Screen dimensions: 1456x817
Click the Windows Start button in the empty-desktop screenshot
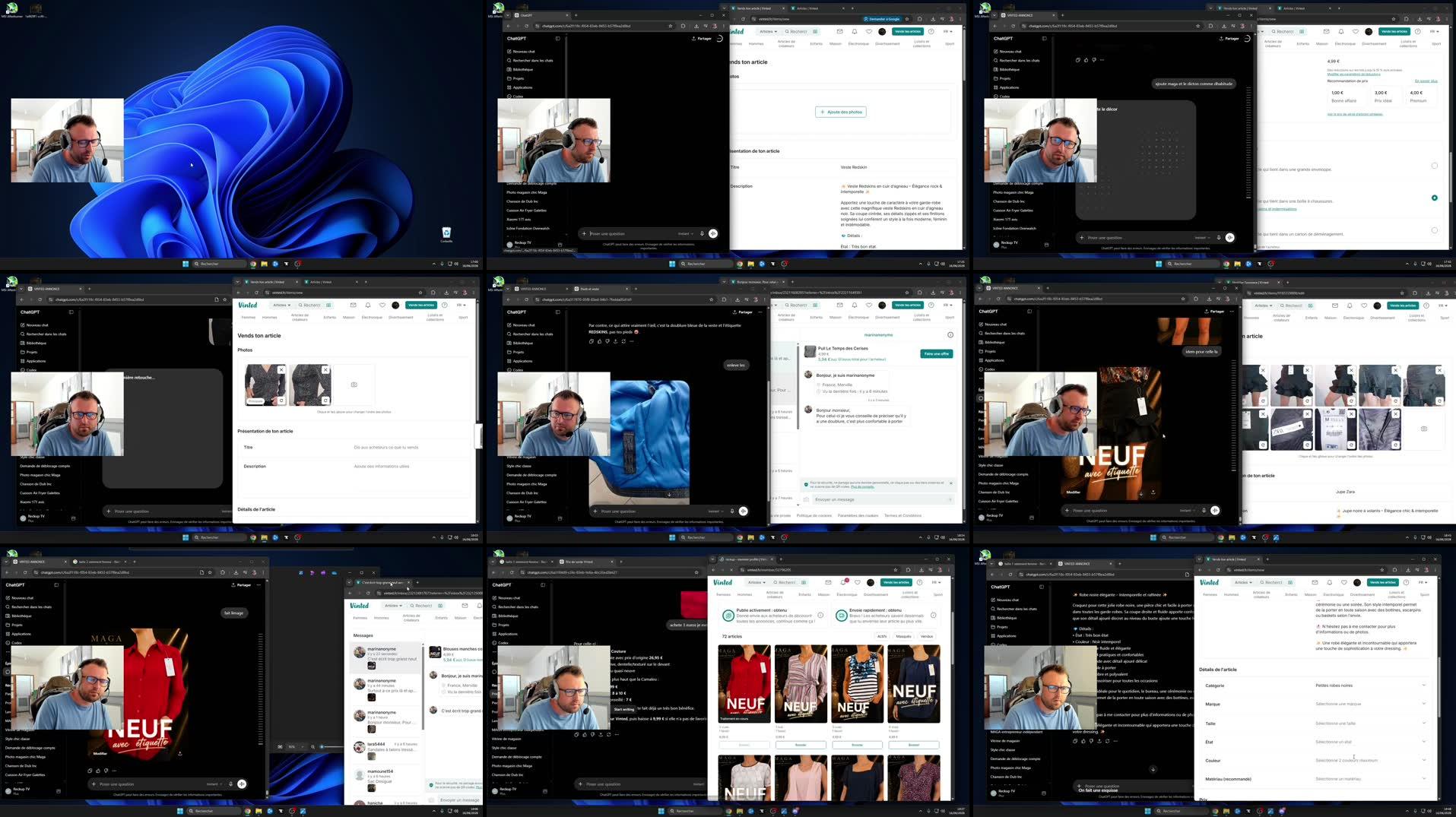coord(185,264)
